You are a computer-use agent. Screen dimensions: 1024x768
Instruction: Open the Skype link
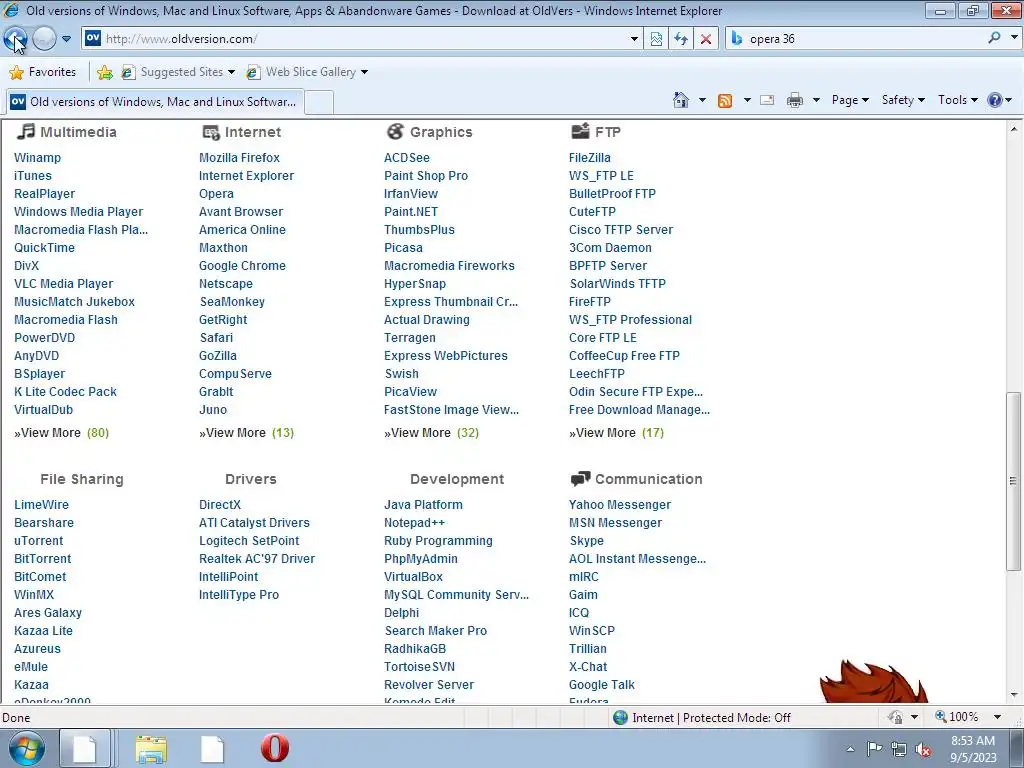pos(586,541)
